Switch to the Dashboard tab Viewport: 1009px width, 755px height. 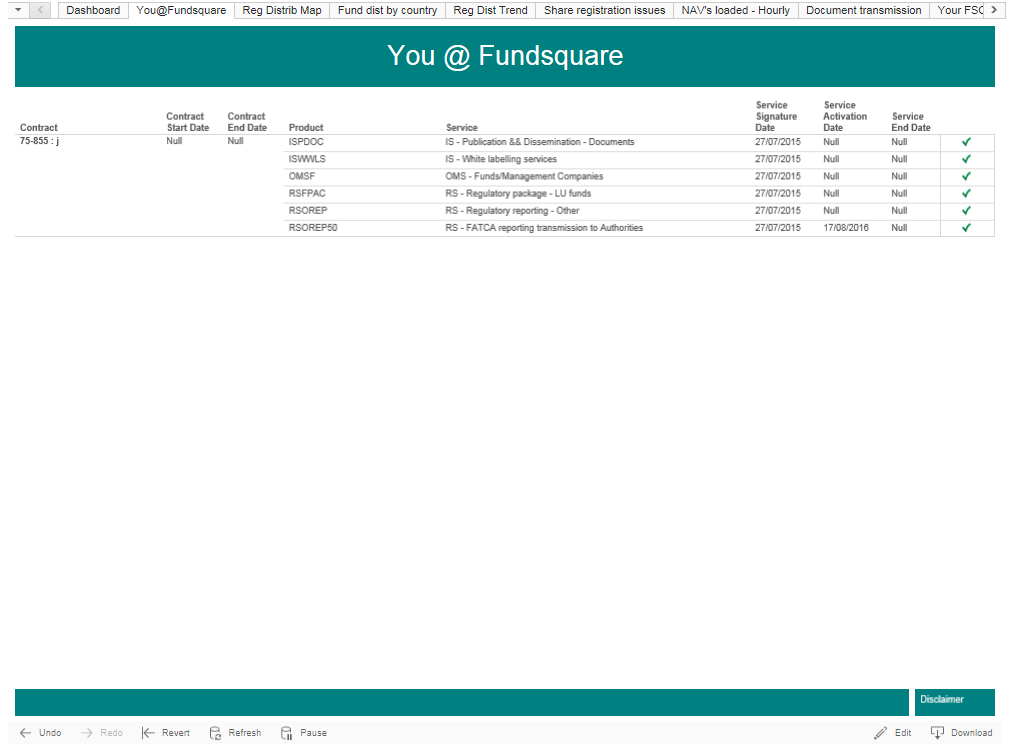click(x=93, y=10)
